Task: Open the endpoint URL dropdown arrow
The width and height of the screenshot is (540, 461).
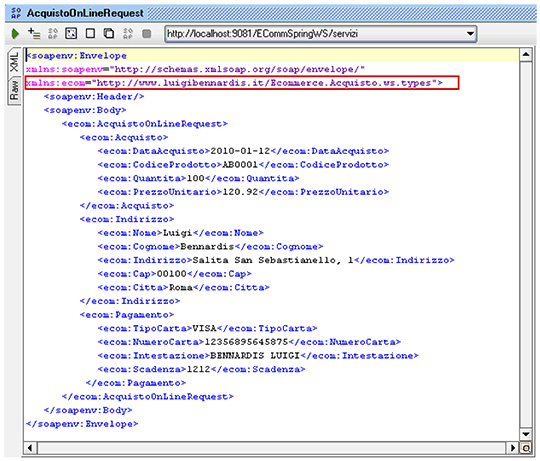Action: pos(470,34)
